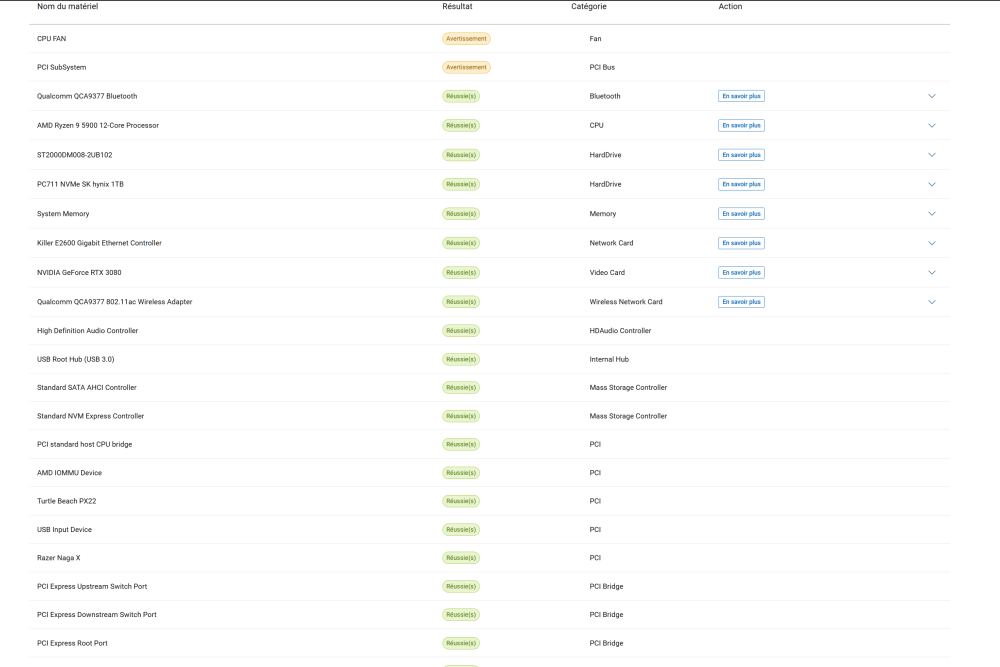Click the Internal Hub category cell
Image resolution: width=1000 pixels, height=667 pixels.
click(609, 359)
